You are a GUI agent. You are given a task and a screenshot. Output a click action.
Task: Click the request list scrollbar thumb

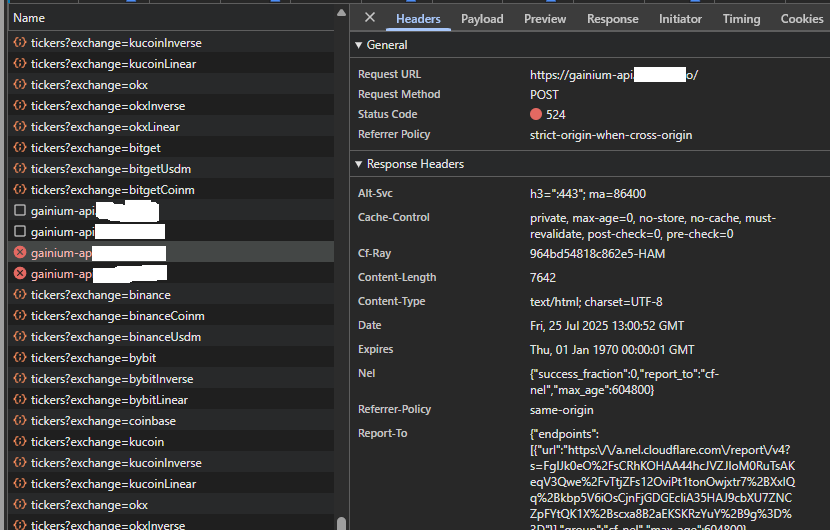pos(341,523)
